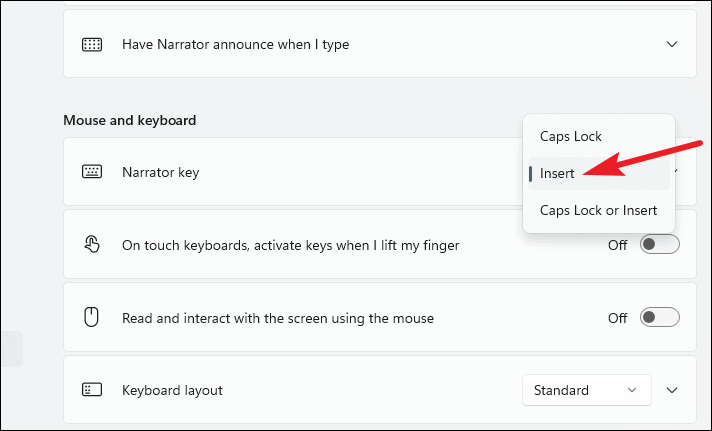Image resolution: width=712 pixels, height=431 pixels.
Task: Choose Caps Lock as Narrator key
Action: coord(571,136)
